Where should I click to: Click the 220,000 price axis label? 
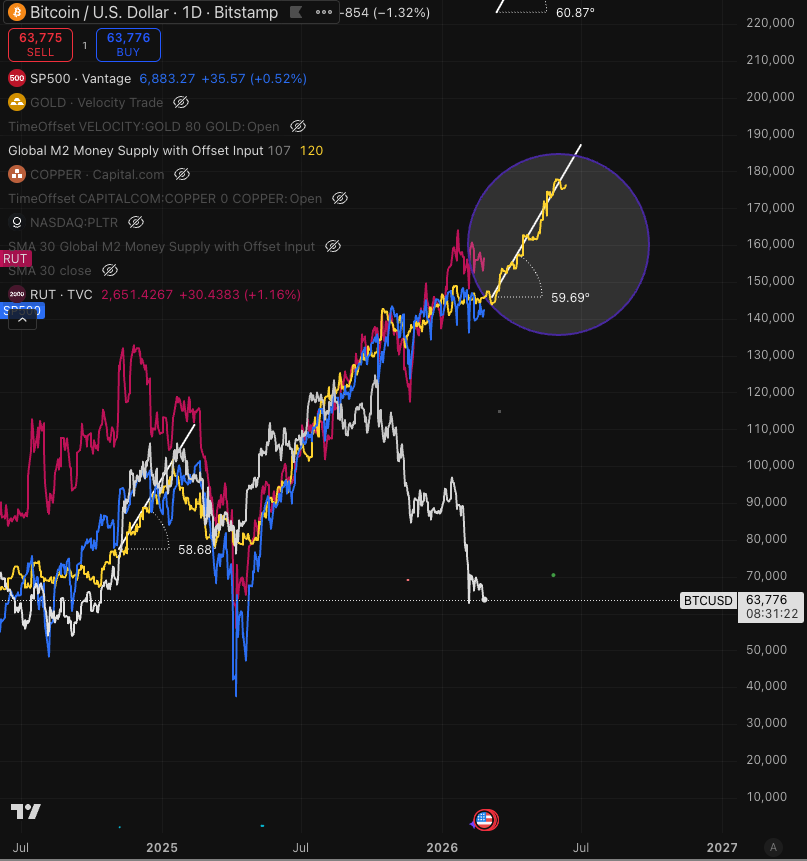click(x=770, y=23)
